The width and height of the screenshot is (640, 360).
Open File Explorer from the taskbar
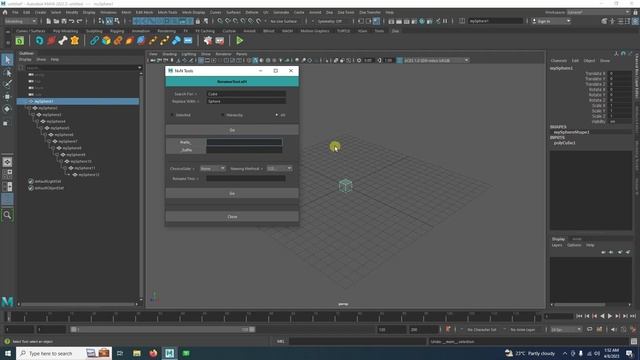(x=137, y=353)
